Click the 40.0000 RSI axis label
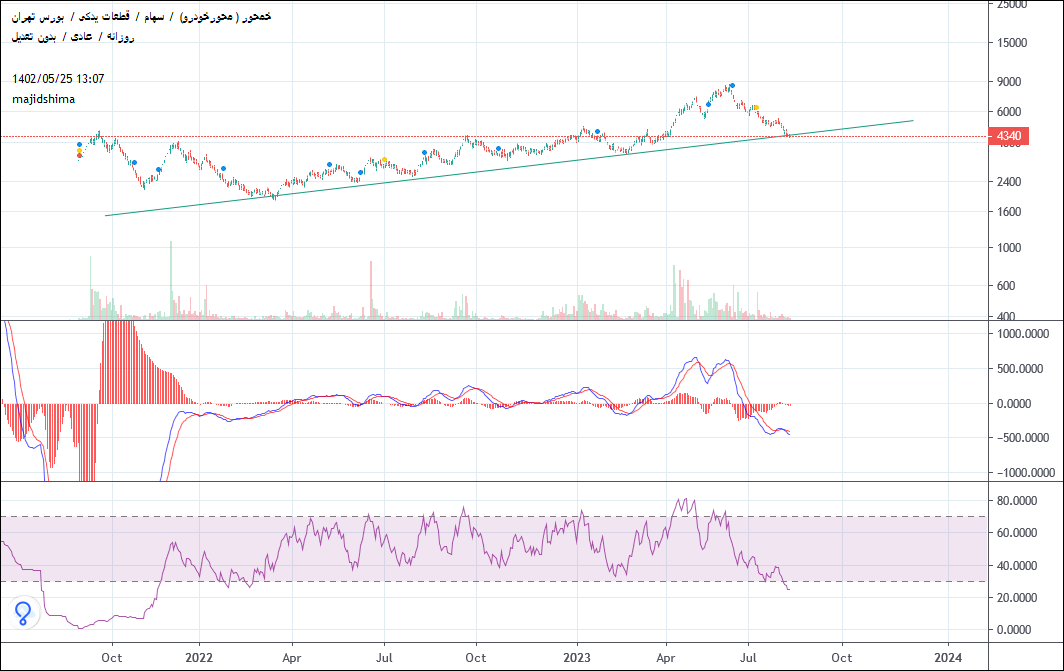Screen dimensions: 1064x671 pos(1016,565)
